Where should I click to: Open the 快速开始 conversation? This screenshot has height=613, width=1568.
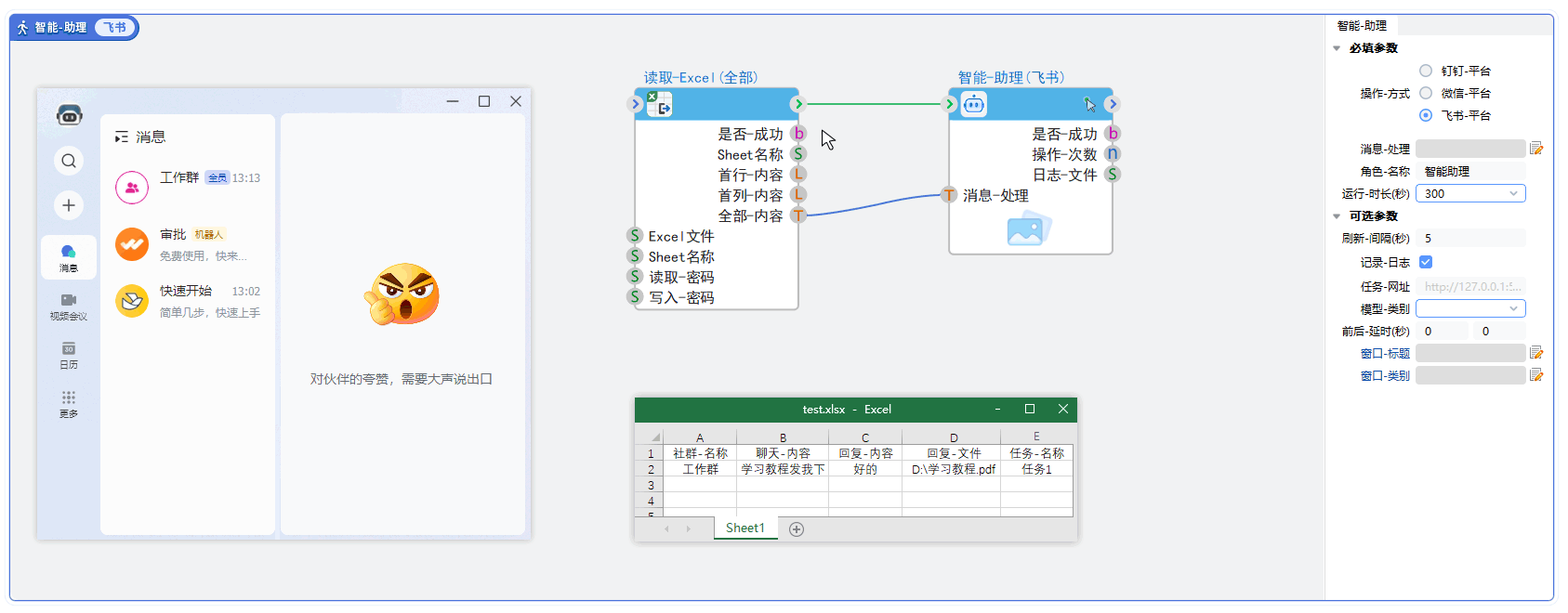(x=188, y=301)
